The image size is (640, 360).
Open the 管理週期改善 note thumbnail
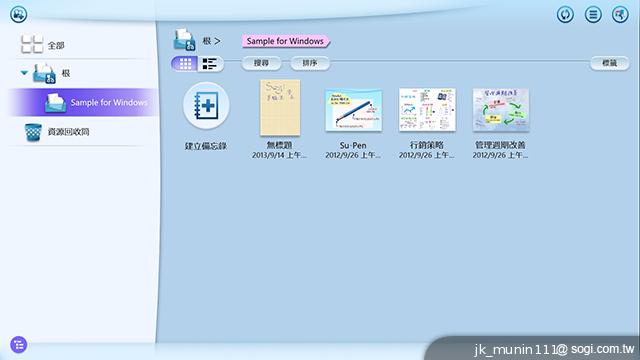(501, 110)
